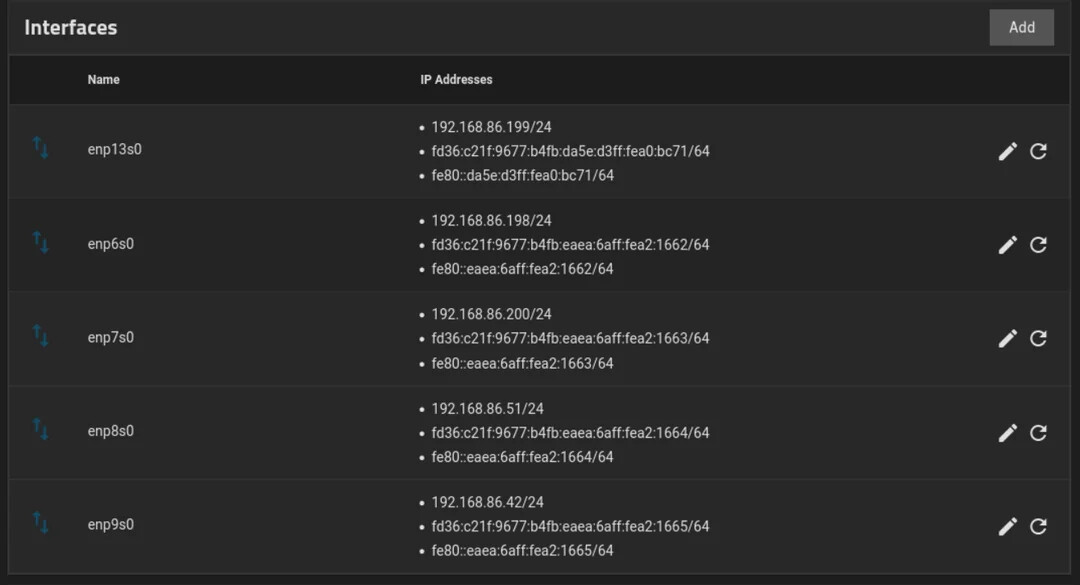
Task: Reset configuration of enp13s0 interface
Action: (x=1038, y=152)
